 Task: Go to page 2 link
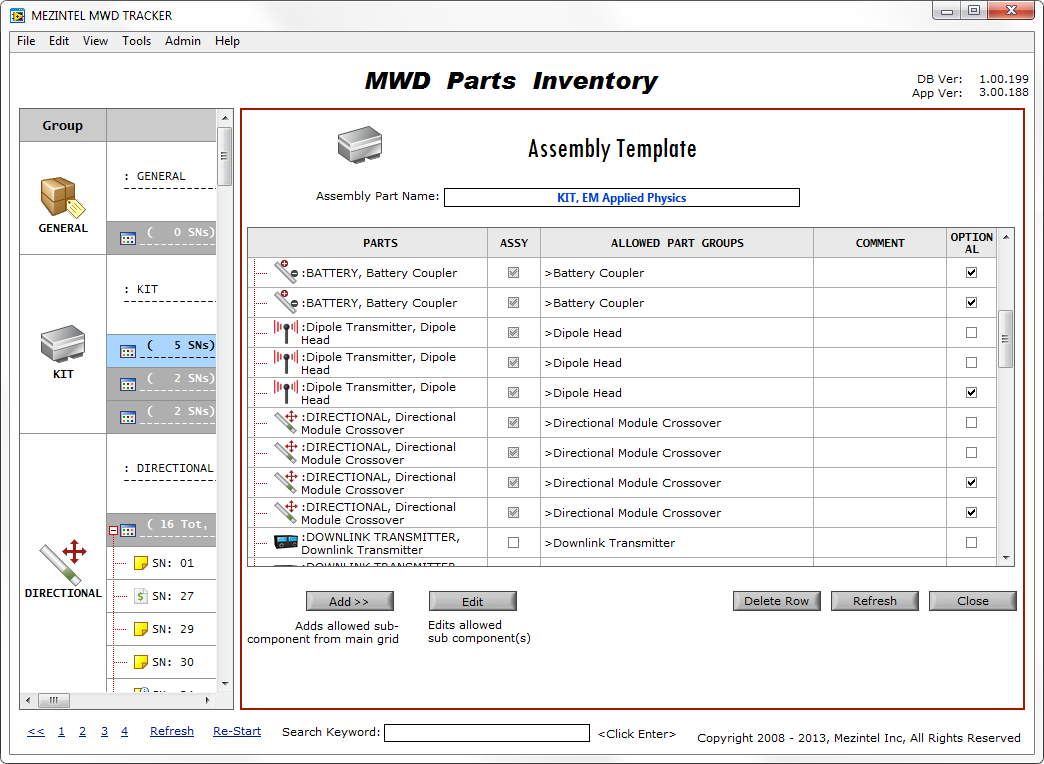tap(83, 731)
